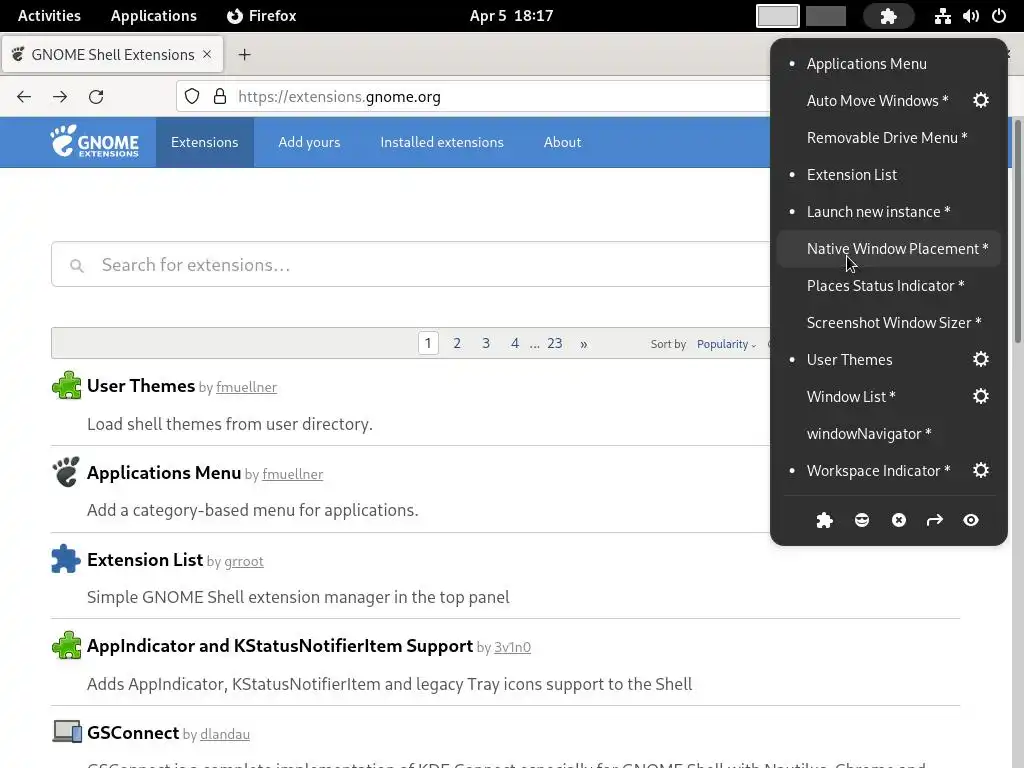Open author link fmuellner for User Themes

click(246, 387)
